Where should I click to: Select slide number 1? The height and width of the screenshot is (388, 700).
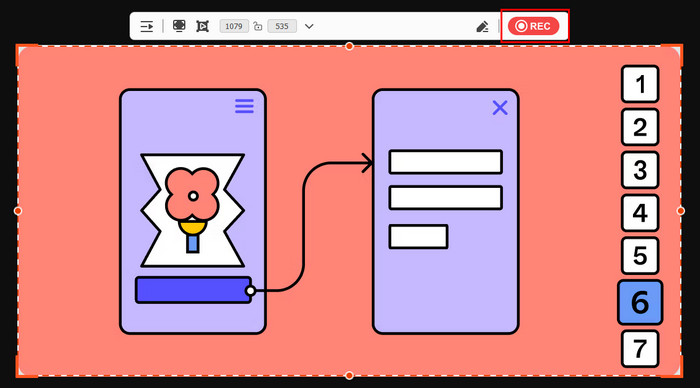(640, 84)
